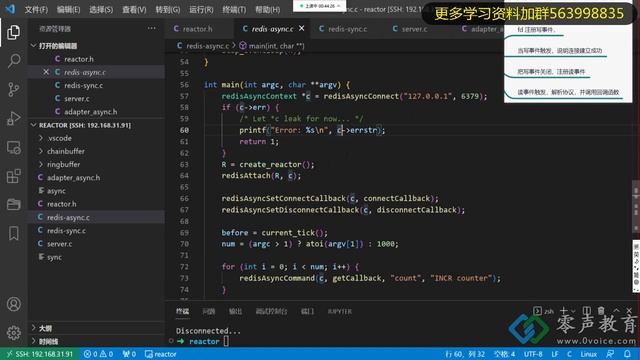640x360 pixels.
Task: Expand the Timeline section
Action: [x=96, y=341]
